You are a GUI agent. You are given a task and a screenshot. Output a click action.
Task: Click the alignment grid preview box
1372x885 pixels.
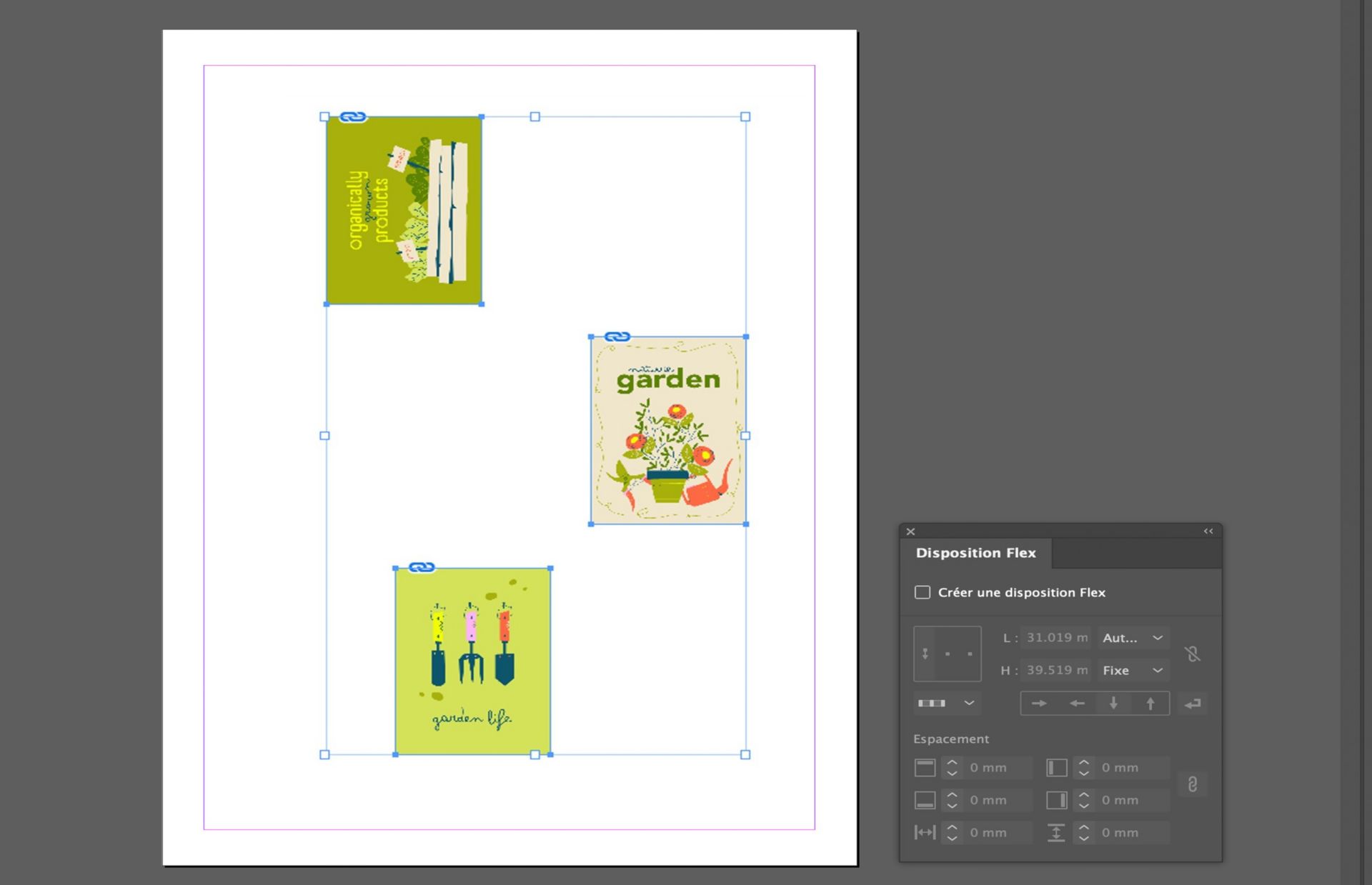(947, 654)
